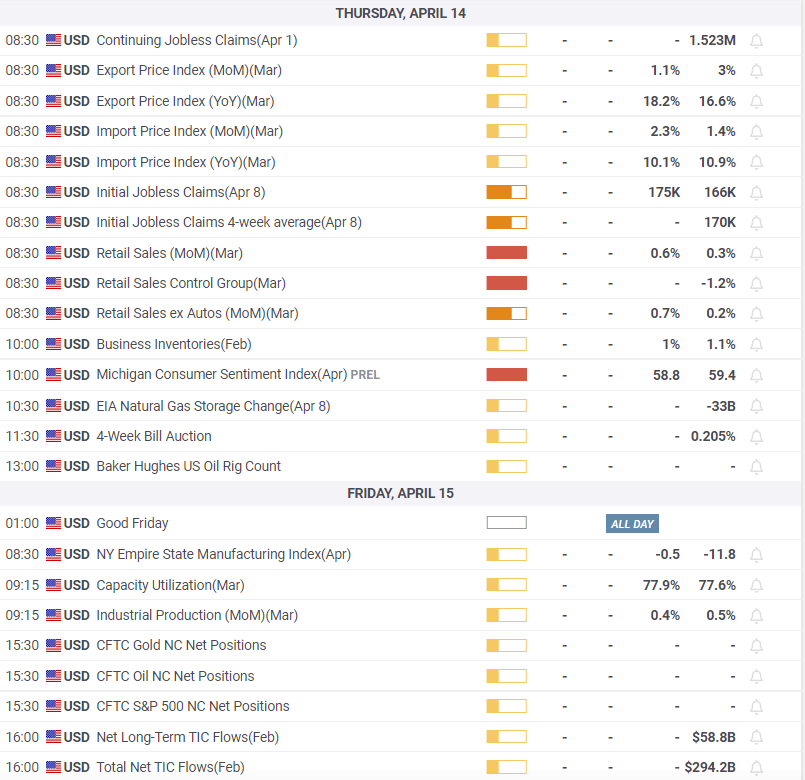805x780 pixels.
Task: Set alert bell for Retail Sales (MoM)
Action: [x=757, y=254]
